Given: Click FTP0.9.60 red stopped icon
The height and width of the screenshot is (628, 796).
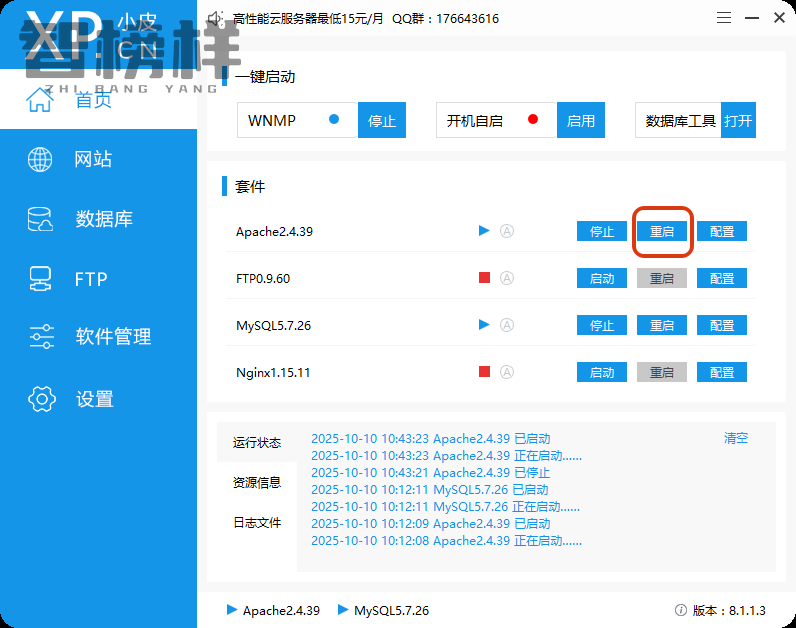Looking at the screenshot, I should click(484, 278).
